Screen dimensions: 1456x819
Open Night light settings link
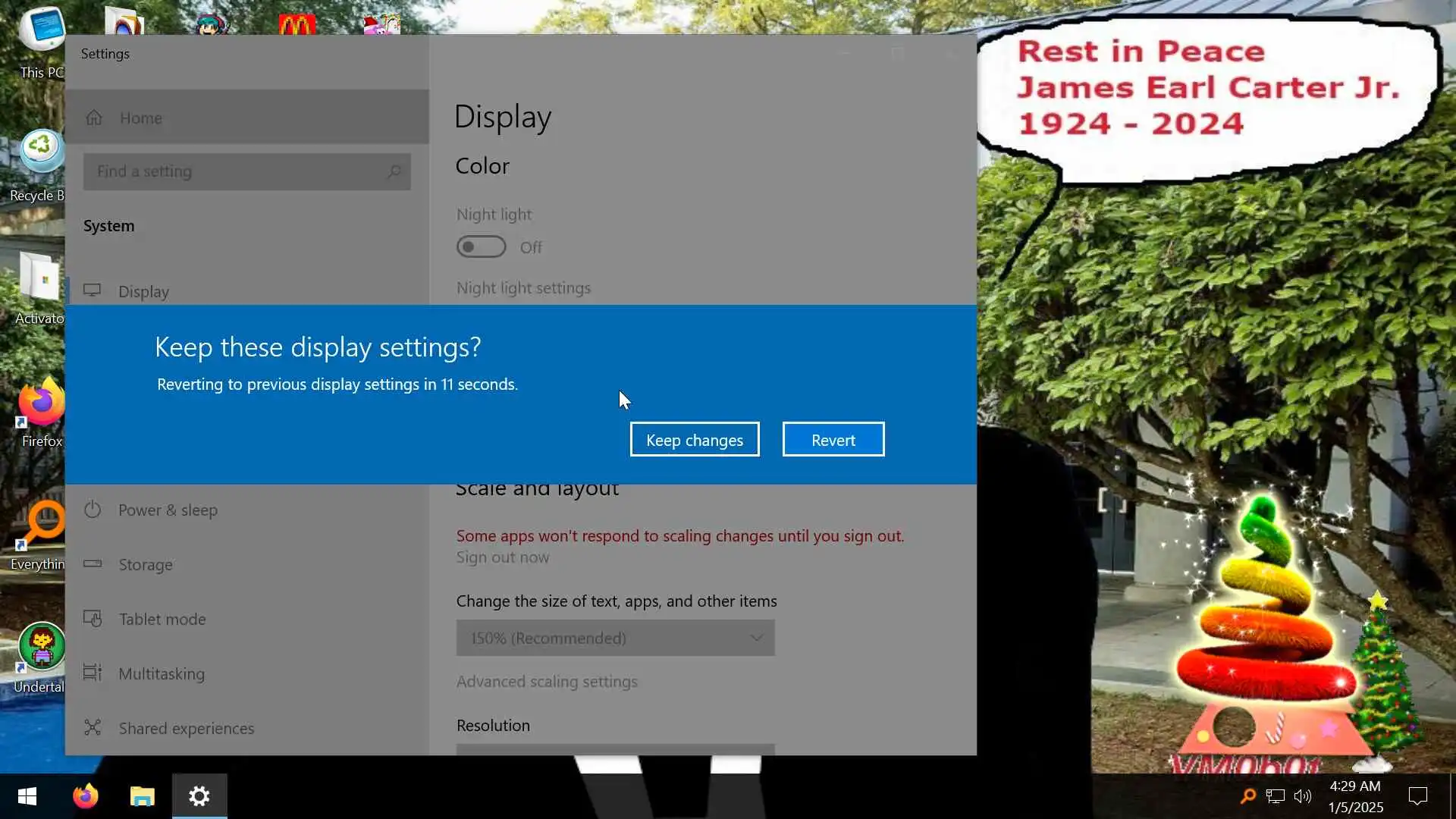pyautogui.click(x=523, y=288)
